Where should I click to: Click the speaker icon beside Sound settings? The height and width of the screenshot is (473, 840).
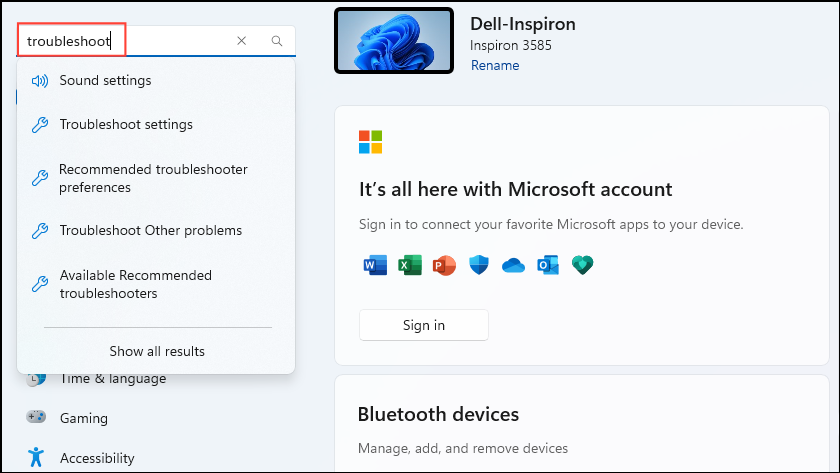[x=40, y=81]
